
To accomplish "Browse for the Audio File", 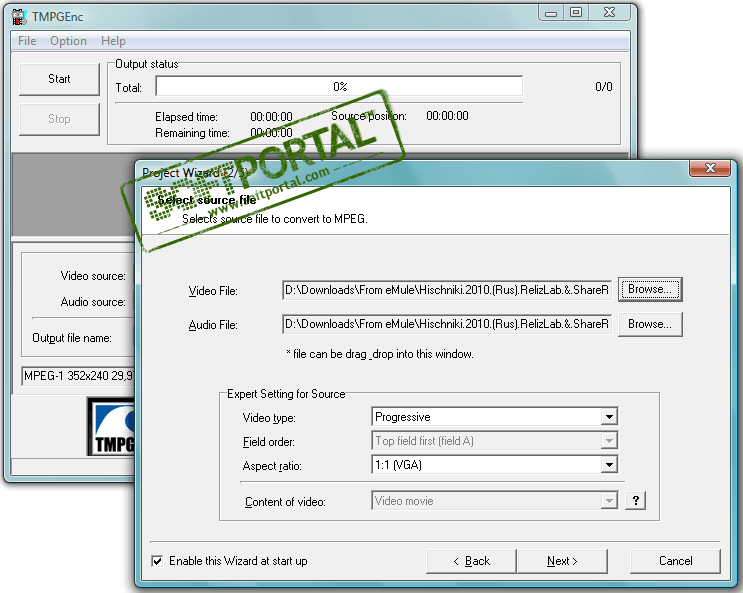I will [x=650, y=324].
